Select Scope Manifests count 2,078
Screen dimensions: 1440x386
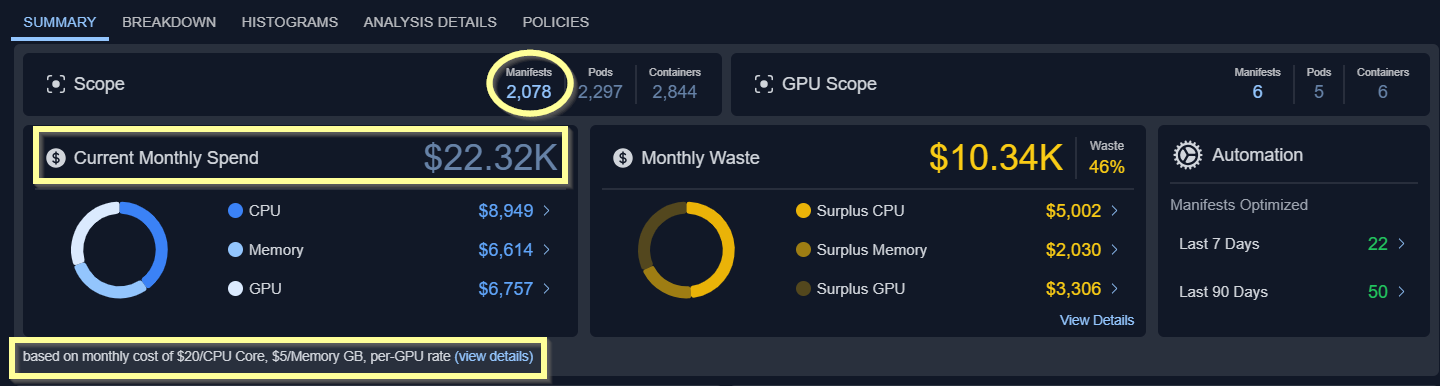[x=528, y=92]
